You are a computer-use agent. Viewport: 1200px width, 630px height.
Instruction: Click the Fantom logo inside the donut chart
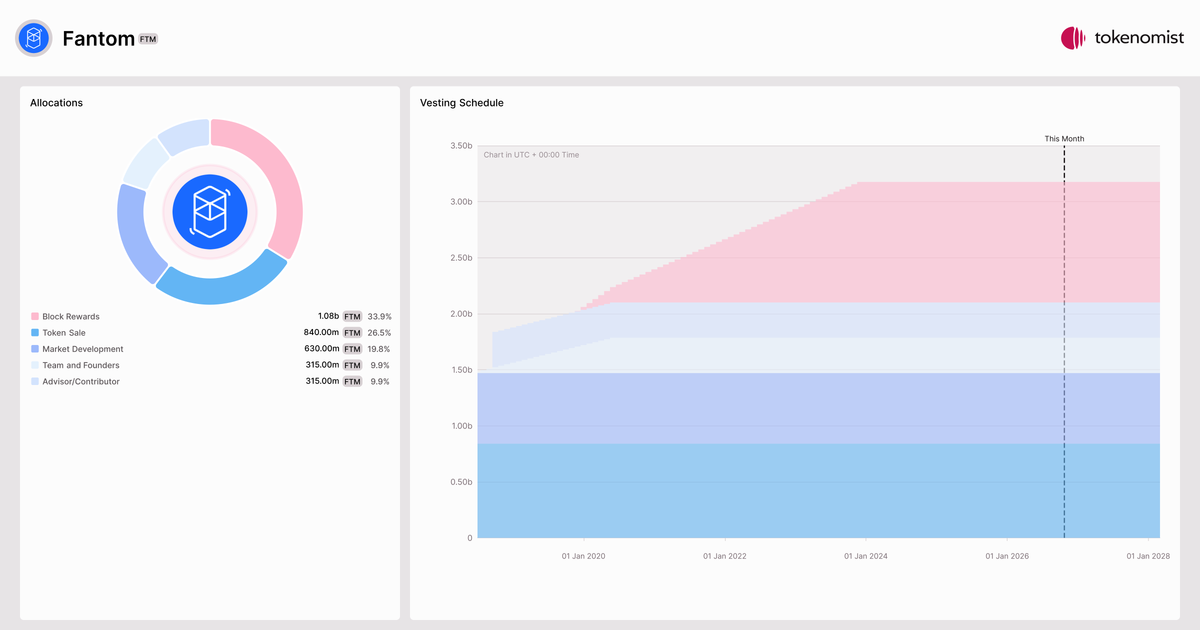pyautogui.click(x=210, y=211)
